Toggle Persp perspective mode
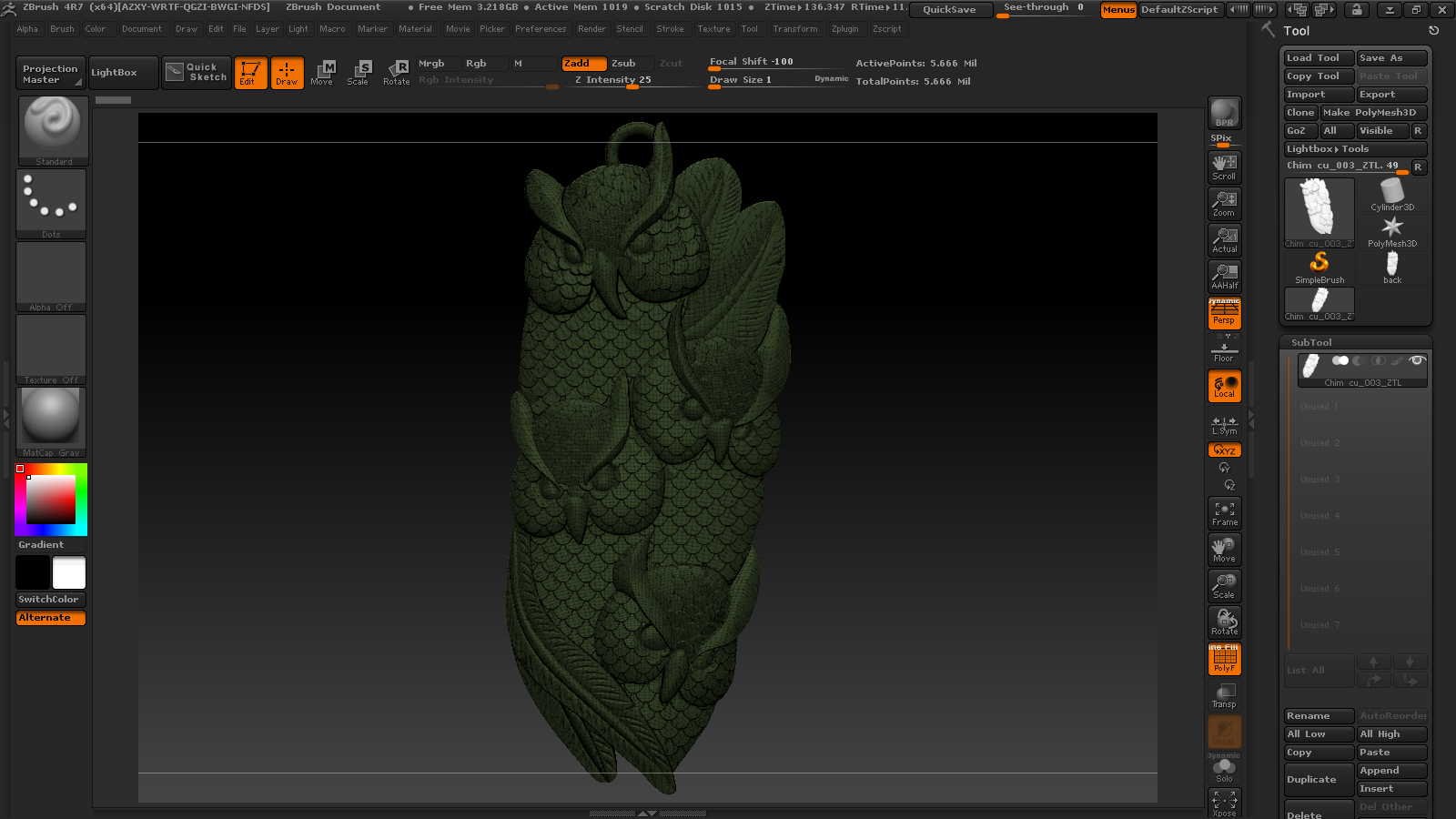Screen dimensions: 1456x819 click(x=1224, y=313)
